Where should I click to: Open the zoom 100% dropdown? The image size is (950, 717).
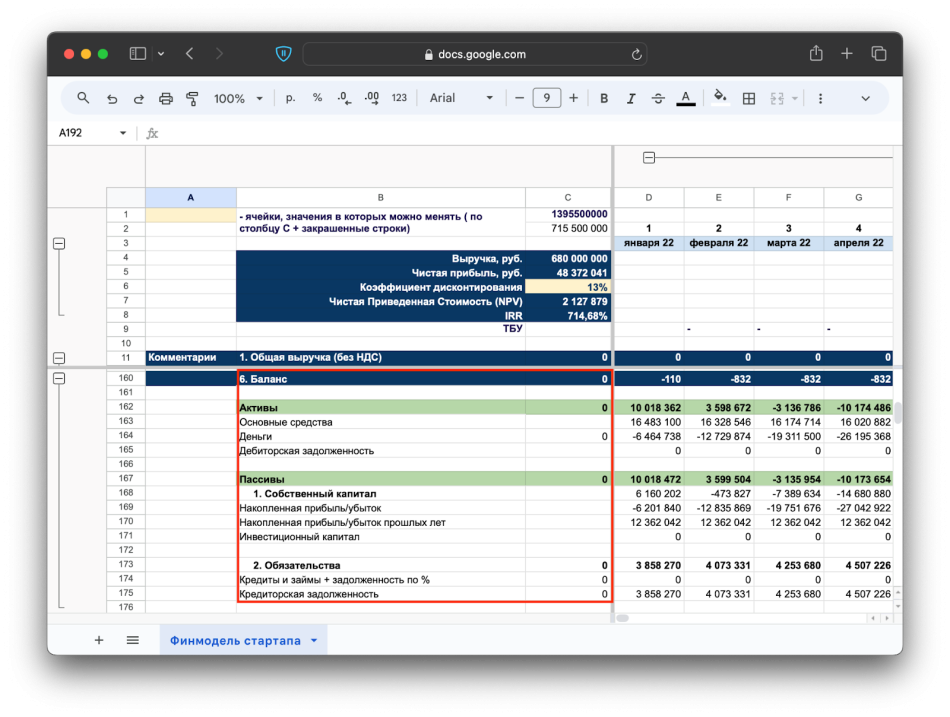pyautogui.click(x=238, y=98)
